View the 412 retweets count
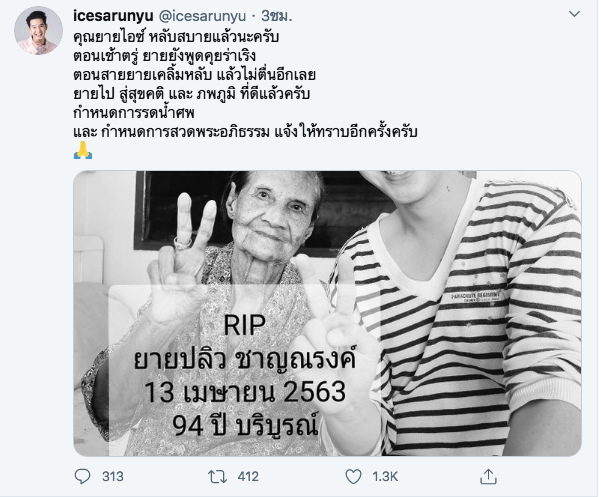The image size is (601, 497). tap(248, 477)
